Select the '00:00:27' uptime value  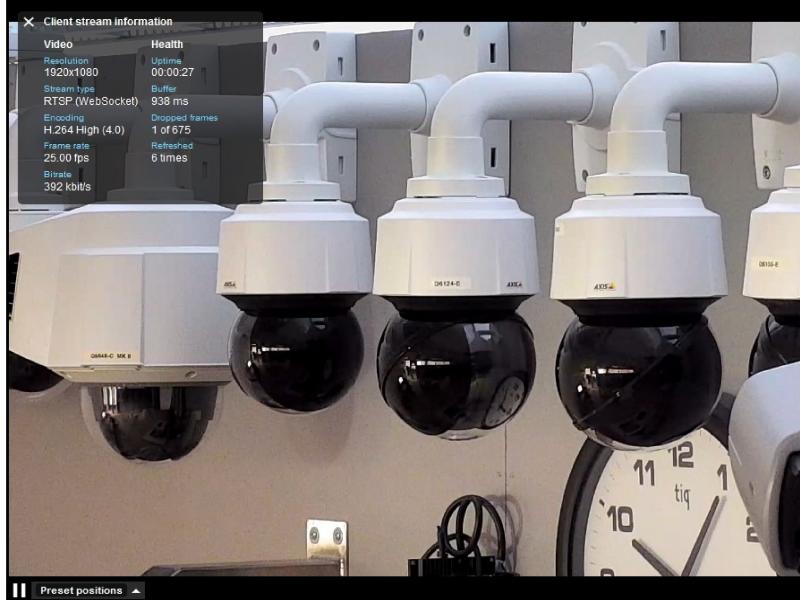point(172,72)
